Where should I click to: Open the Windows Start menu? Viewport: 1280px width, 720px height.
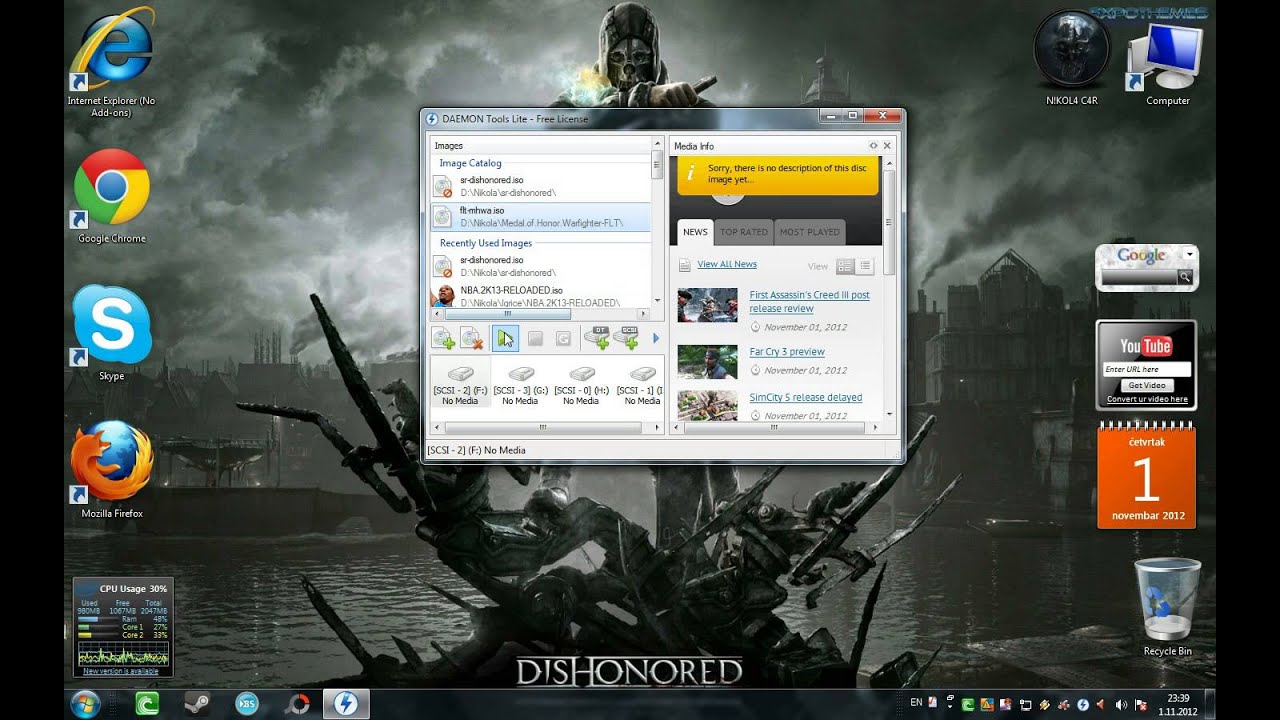tap(86, 703)
